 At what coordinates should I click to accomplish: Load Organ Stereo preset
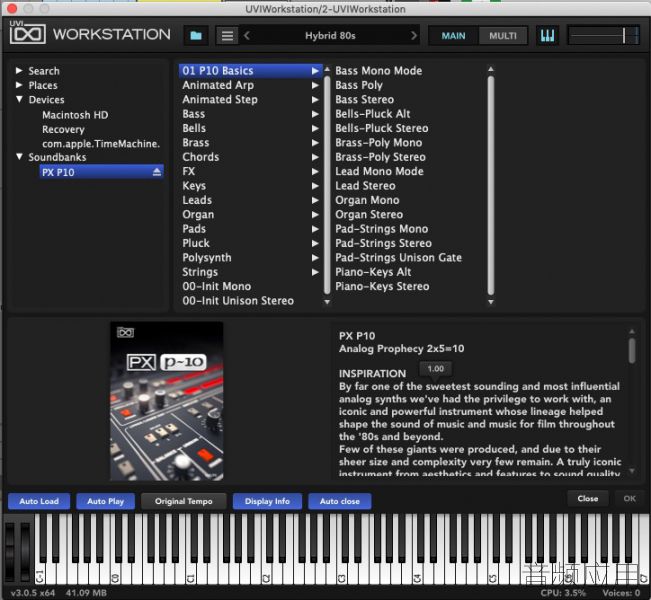369,215
